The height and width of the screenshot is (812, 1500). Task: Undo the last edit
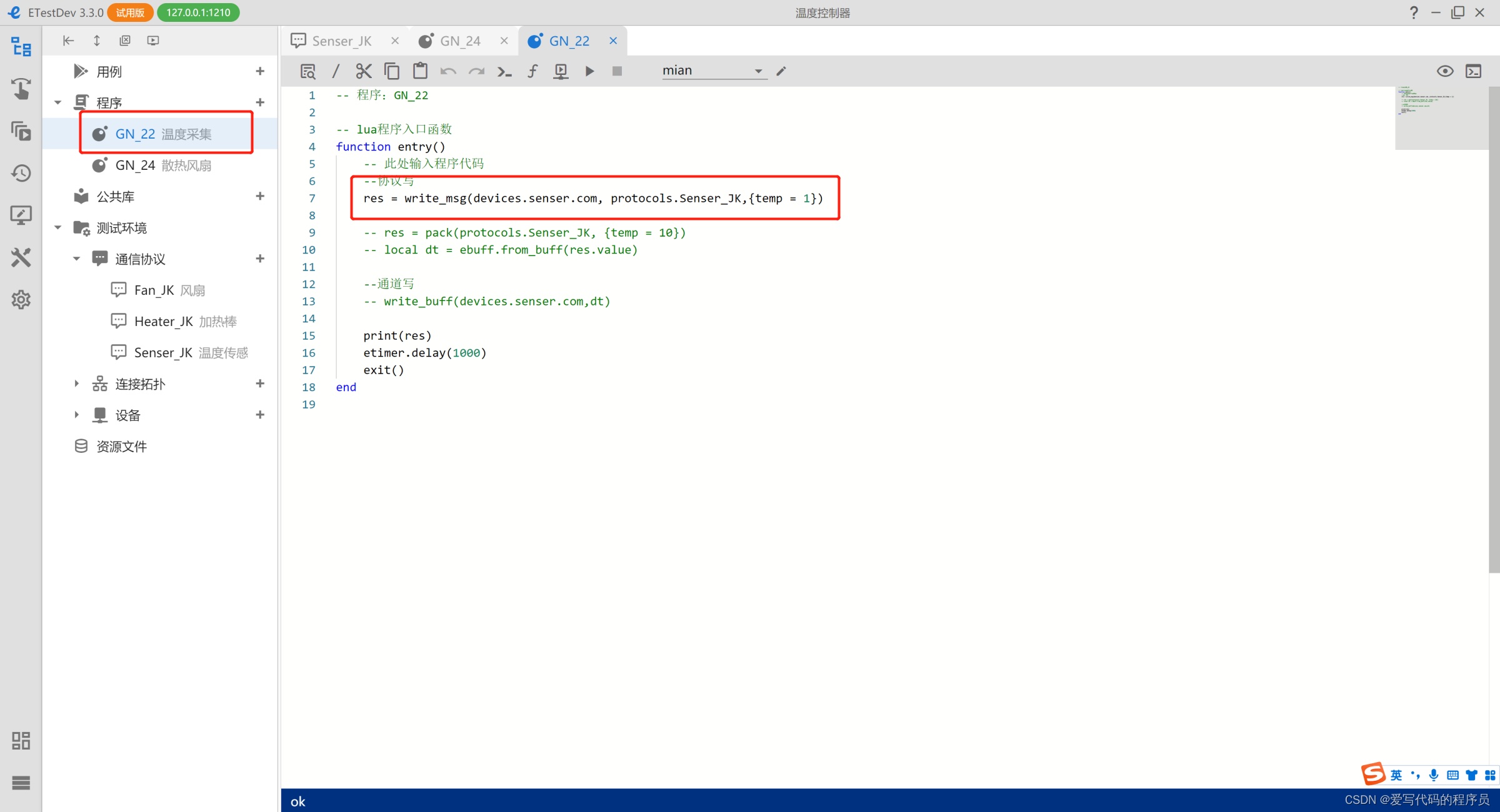pos(447,71)
